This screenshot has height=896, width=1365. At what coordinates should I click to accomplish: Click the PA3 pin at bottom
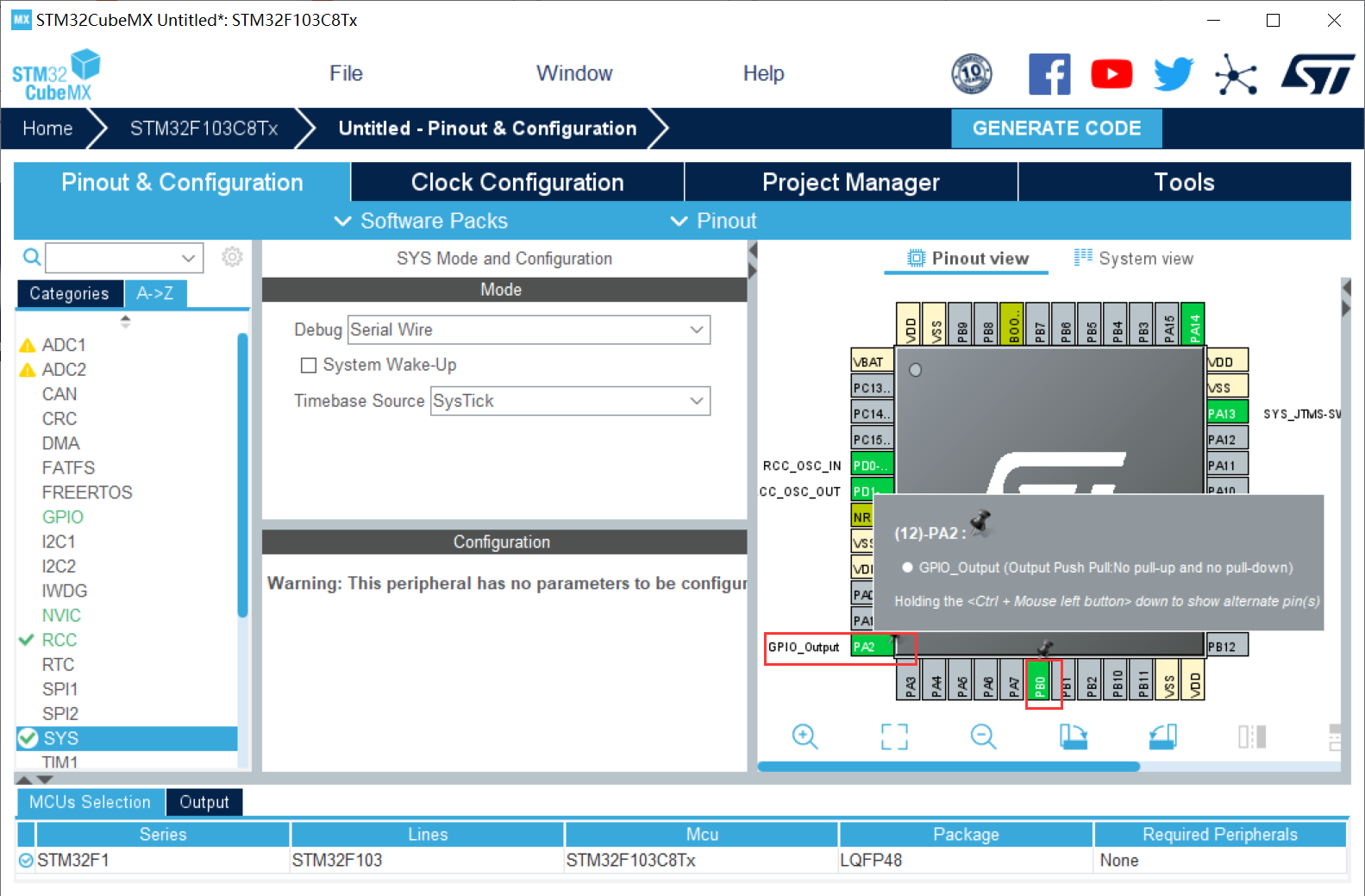[909, 680]
